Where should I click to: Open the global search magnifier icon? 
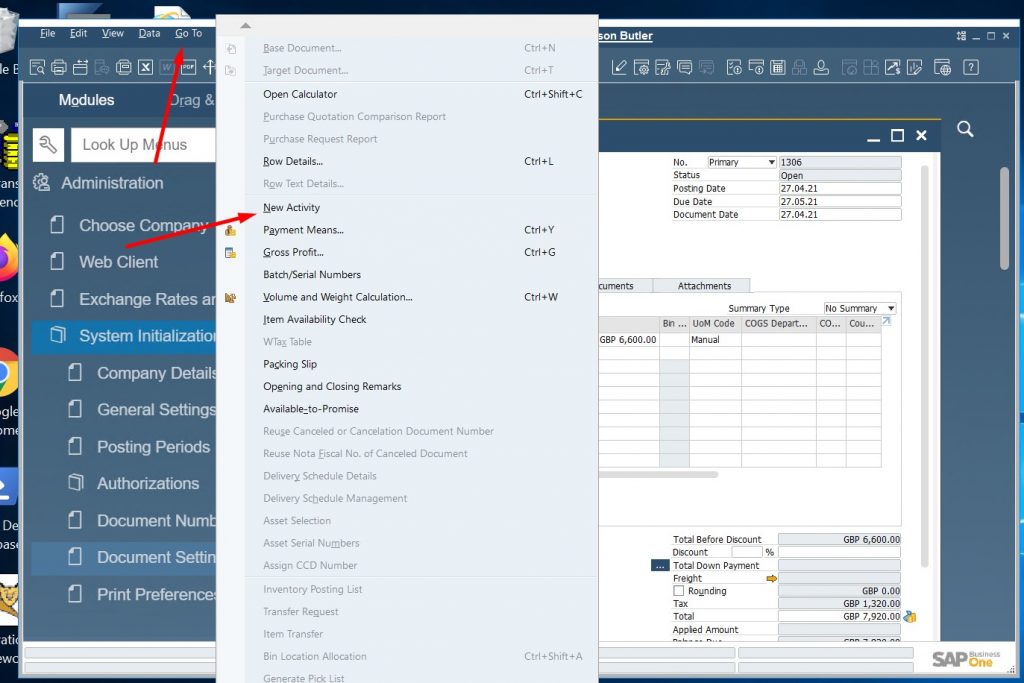pos(965,129)
